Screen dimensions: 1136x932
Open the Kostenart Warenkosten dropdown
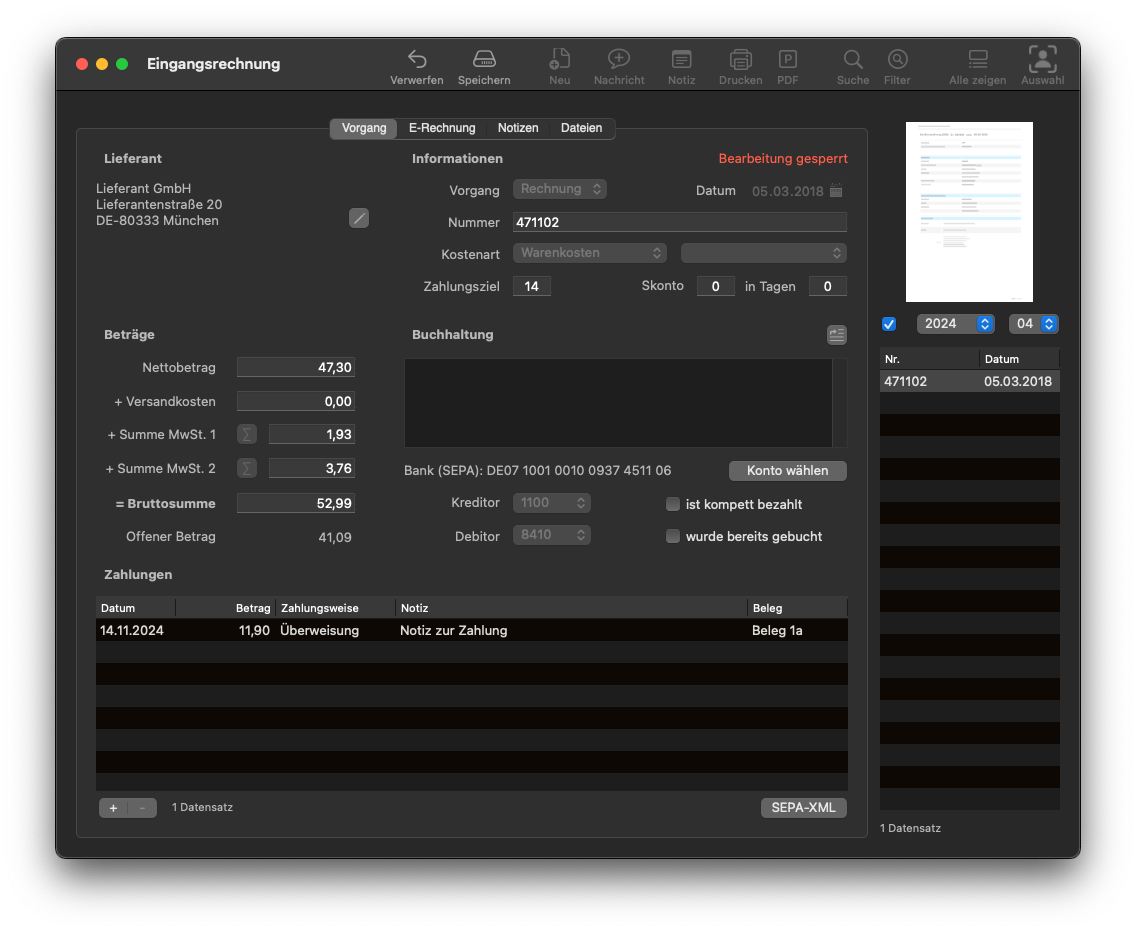pyautogui.click(x=590, y=253)
